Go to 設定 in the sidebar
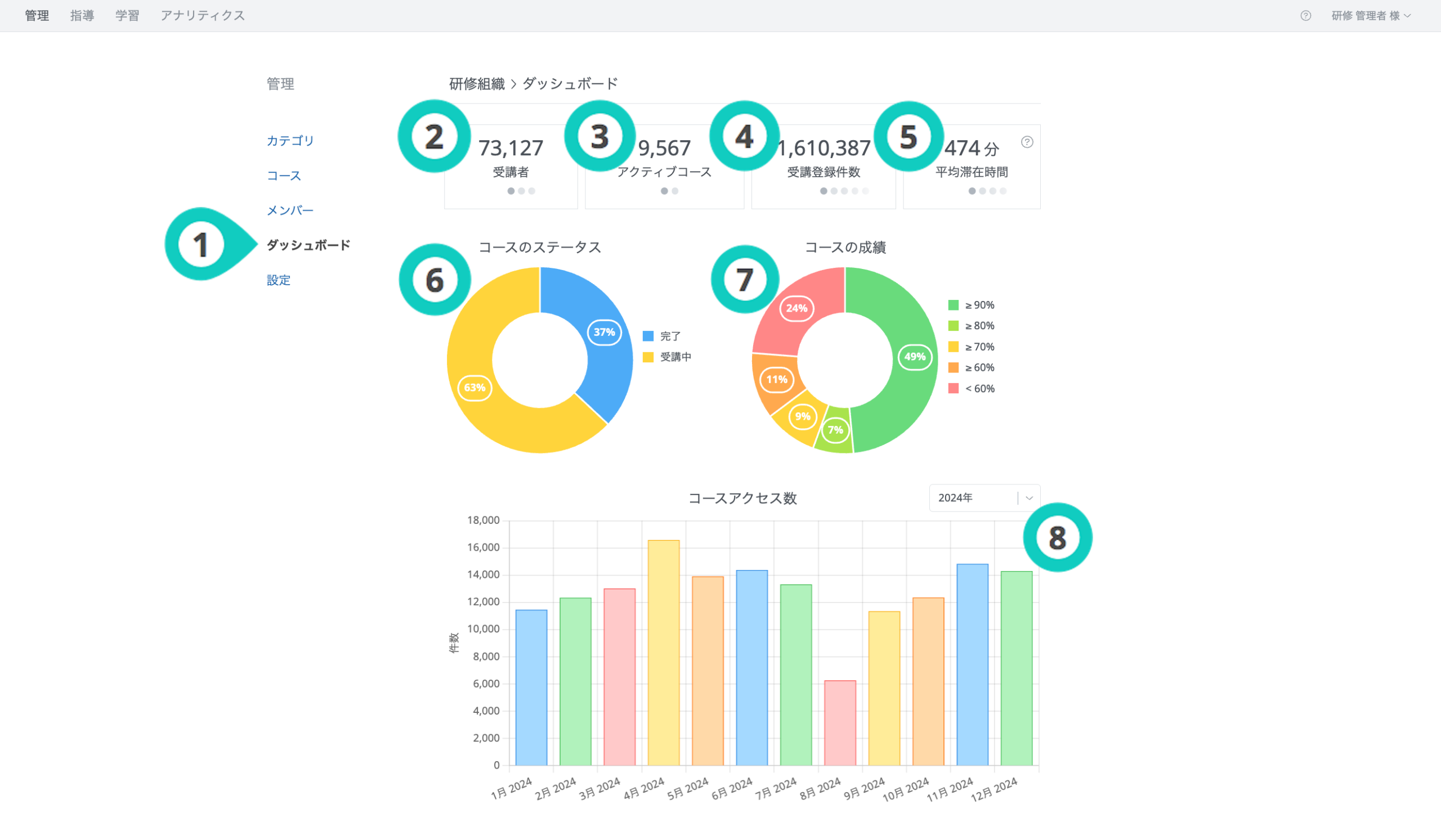This screenshot has width=1441, height=840. [279, 280]
